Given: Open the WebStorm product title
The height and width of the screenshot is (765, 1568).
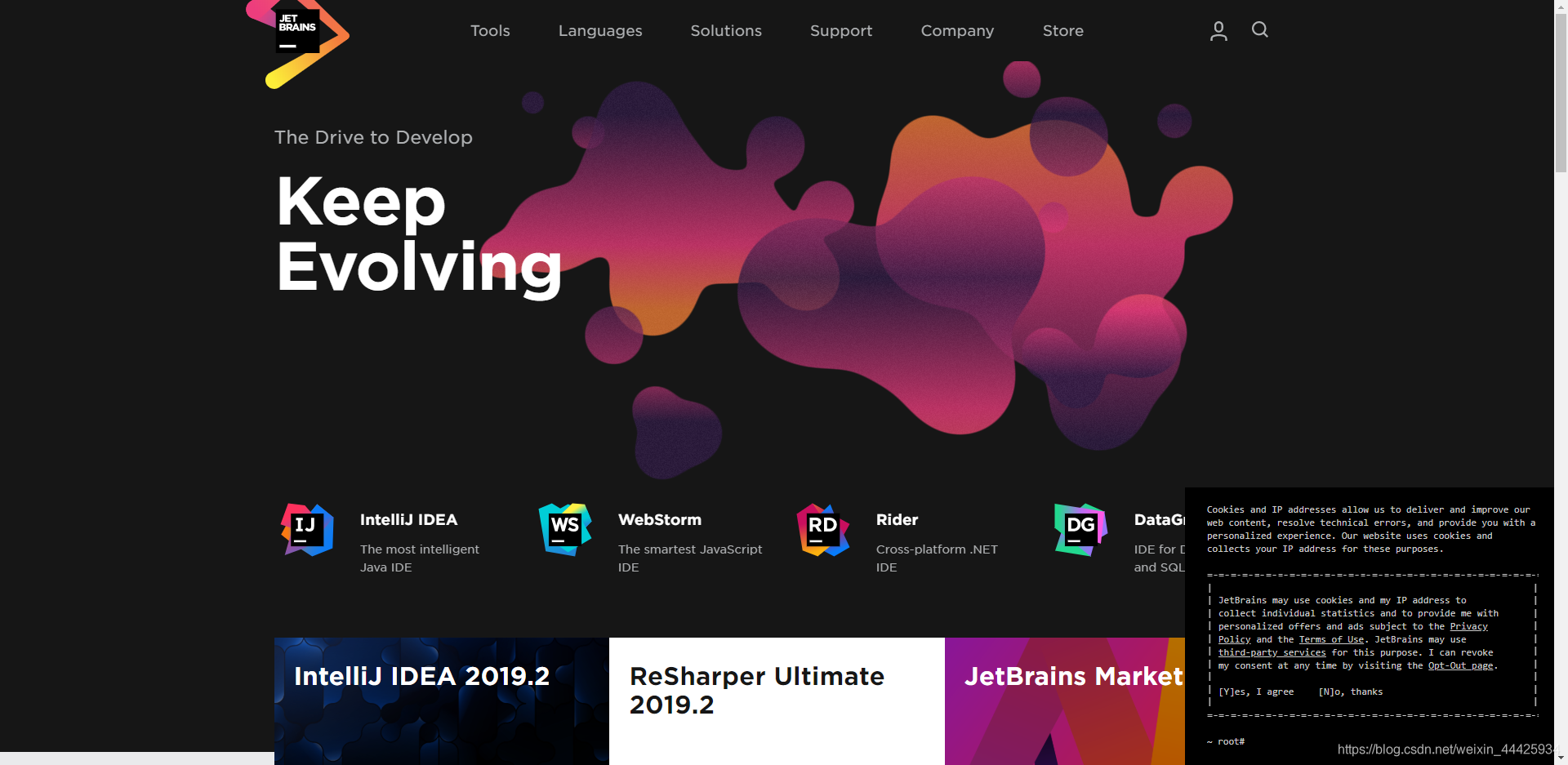Looking at the screenshot, I should pos(660,519).
